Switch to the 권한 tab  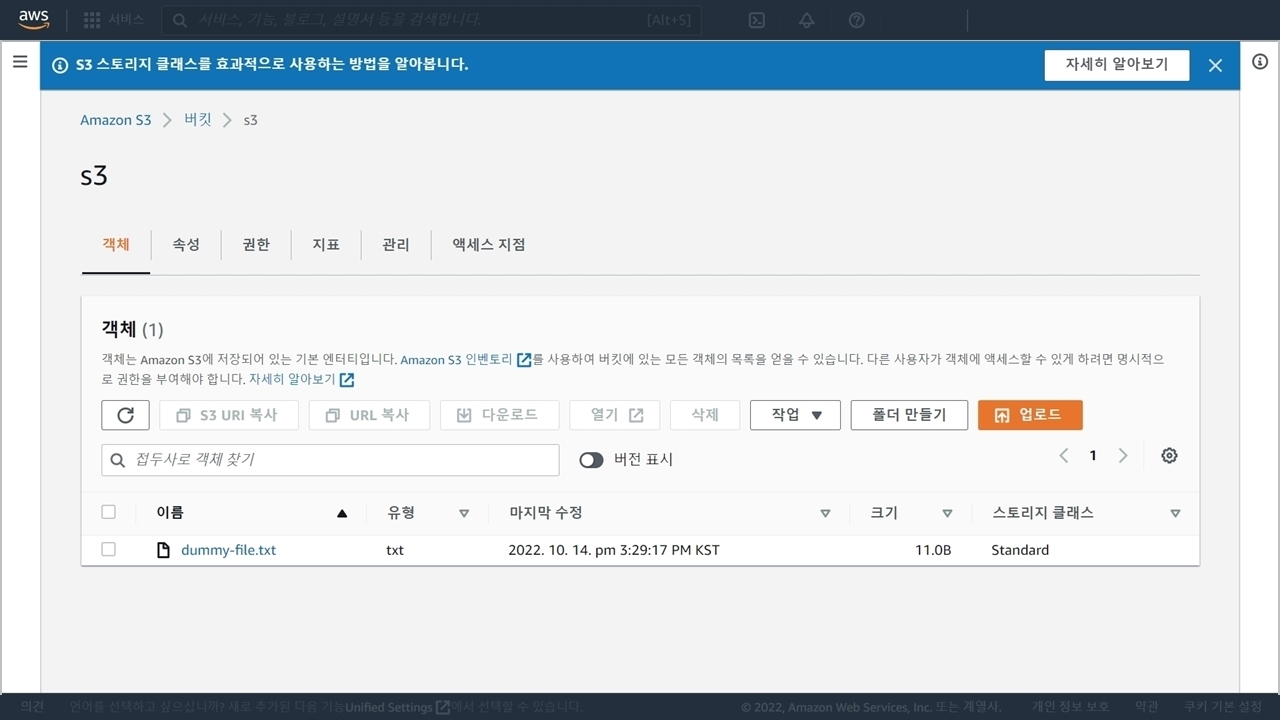coord(256,245)
